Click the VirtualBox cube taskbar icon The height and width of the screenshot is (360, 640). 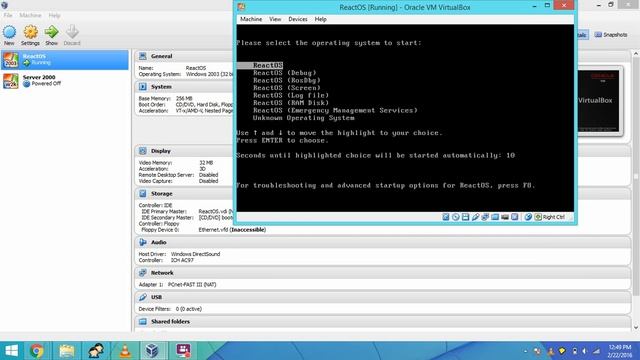coord(152,351)
